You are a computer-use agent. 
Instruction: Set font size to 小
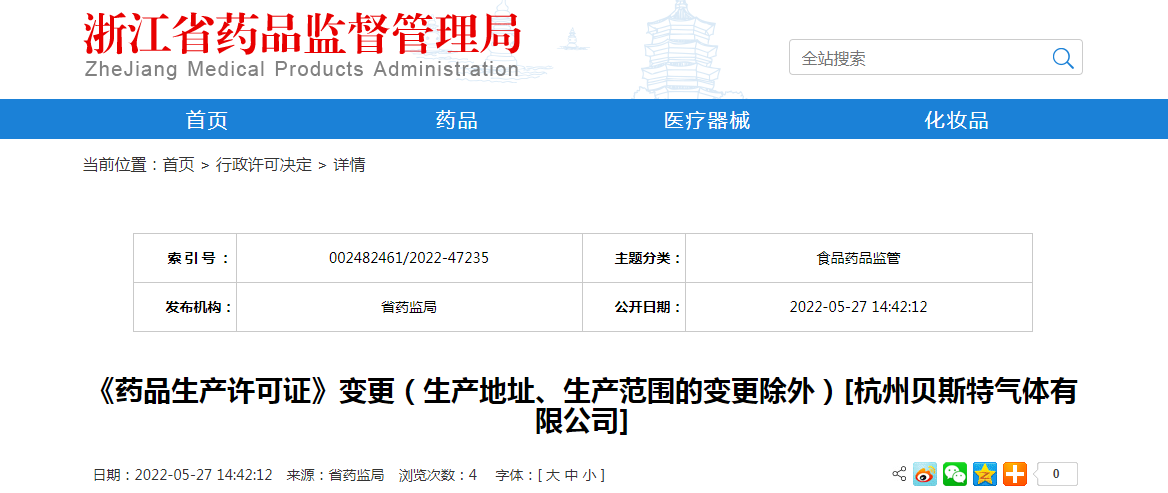588,475
